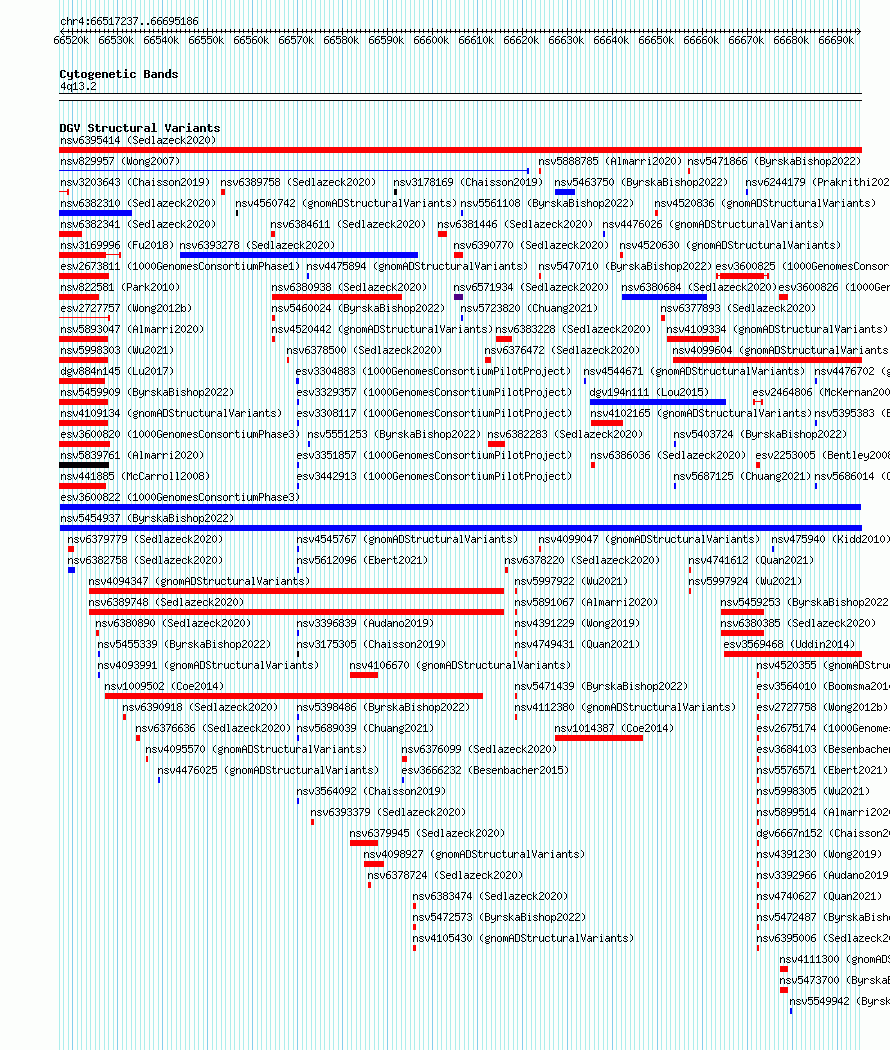Click the nsv5454937 (ByrskaBishop2022) label
This screenshot has height=1050, width=890.
tap(147, 518)
